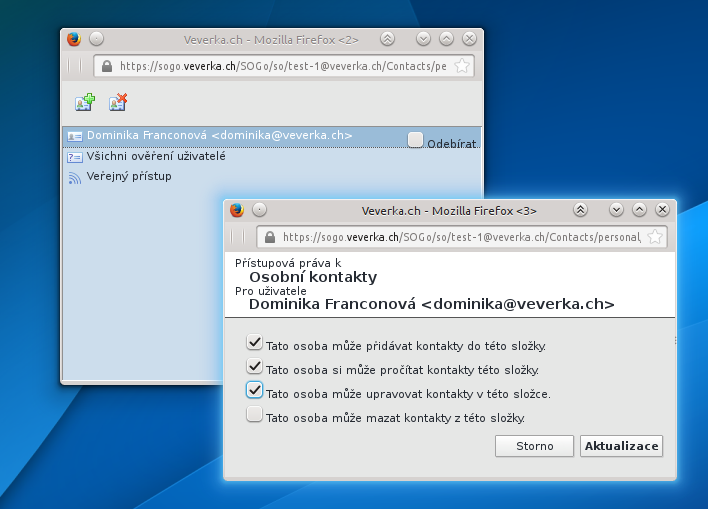Click Osobní kontakty heading text
This screenshot has width=708, height=509.
pos(313,277)
